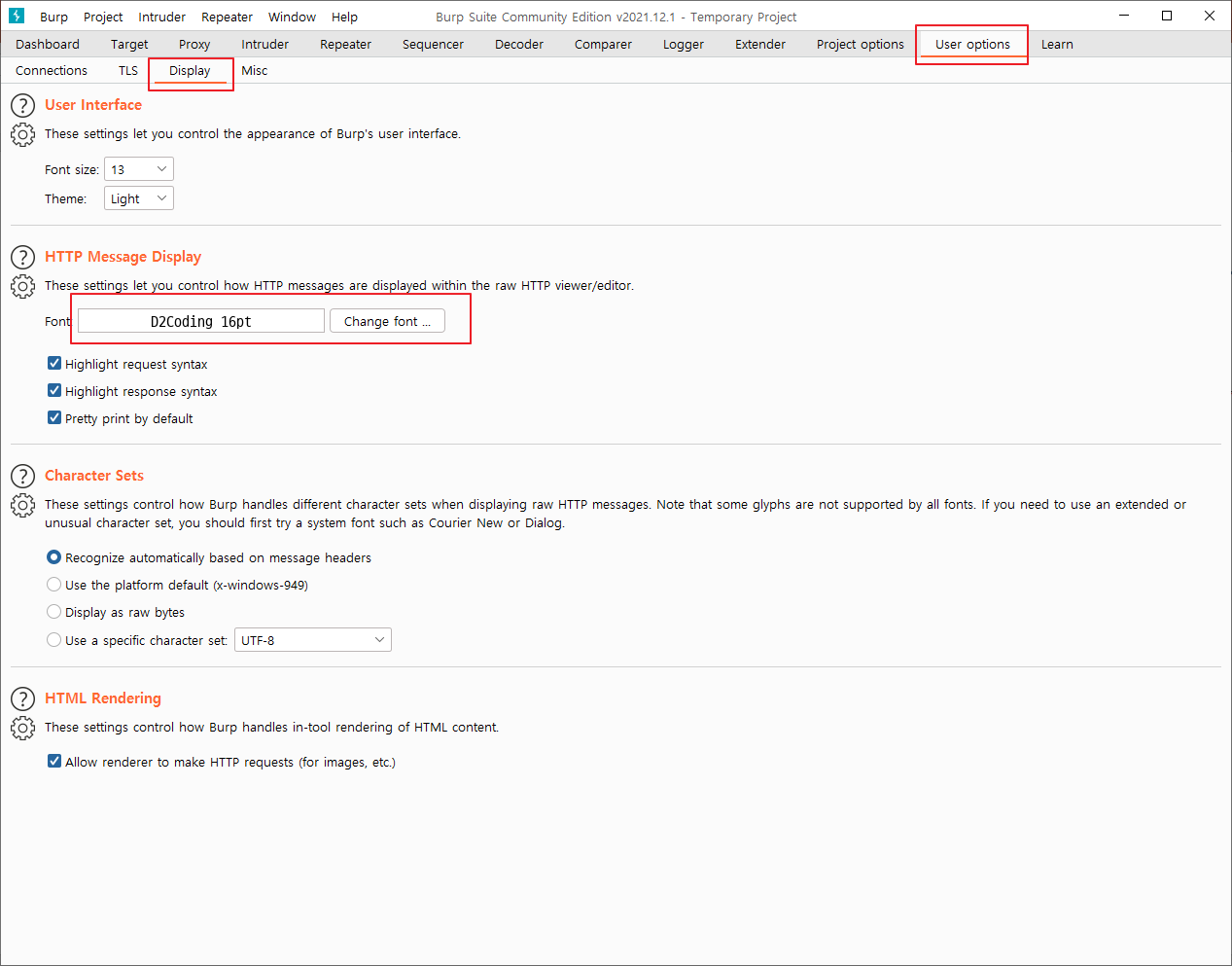The image size is (1232, 966).
Task: Switch to the Decoder tab
Action: pyautogui.click(x=519, y=44)
